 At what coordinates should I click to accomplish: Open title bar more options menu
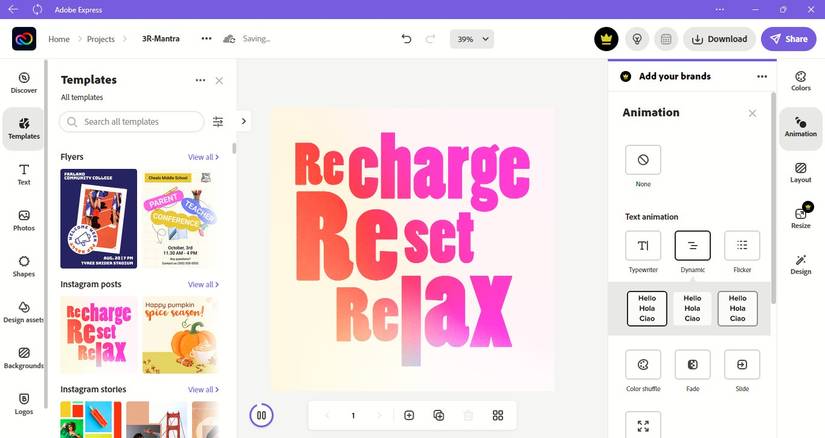(720, 9)
